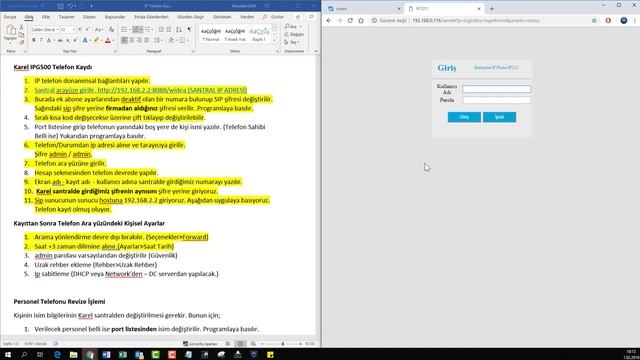Click Undo in the Word quick access toolbar
Image resolution: width=640 pixels, height=360 pixels.
tap(70, 6)
